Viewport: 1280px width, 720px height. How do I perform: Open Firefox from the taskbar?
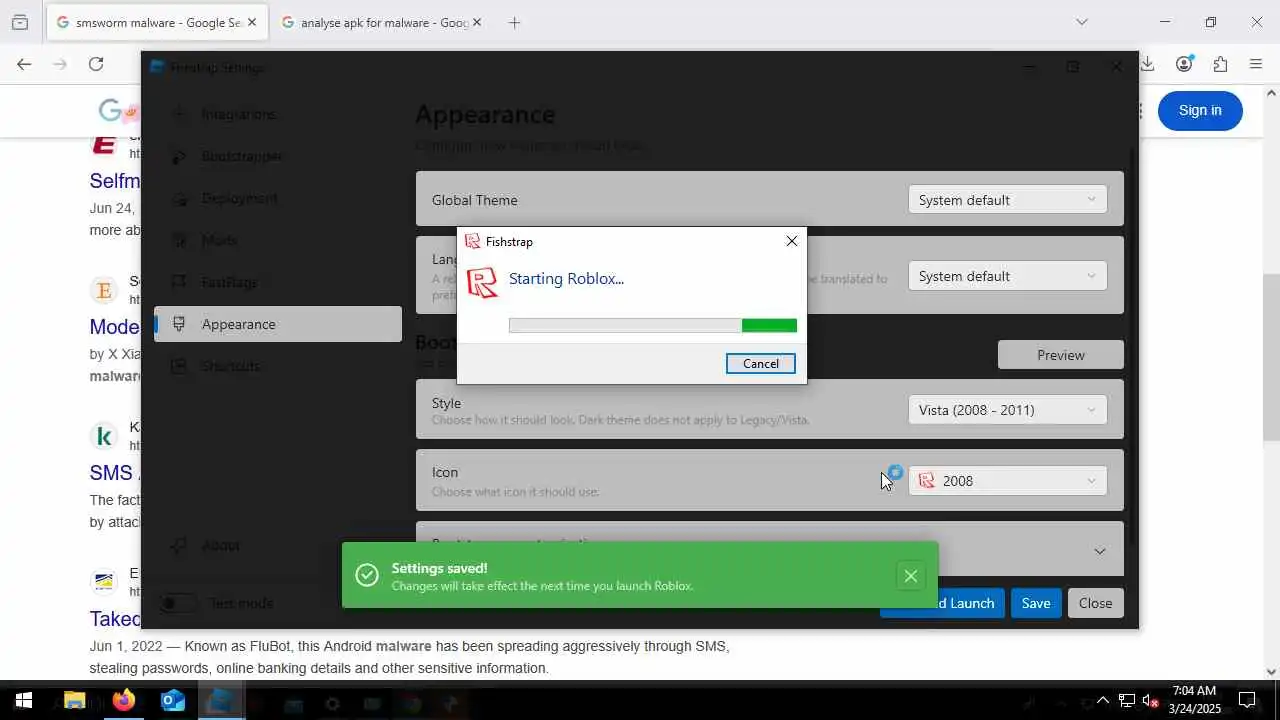(123, 700)
